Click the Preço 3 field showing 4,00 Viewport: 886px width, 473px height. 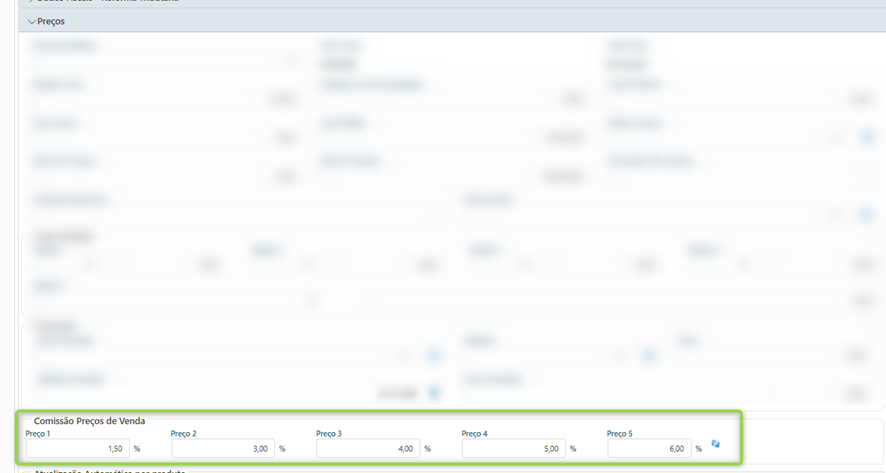367,449
